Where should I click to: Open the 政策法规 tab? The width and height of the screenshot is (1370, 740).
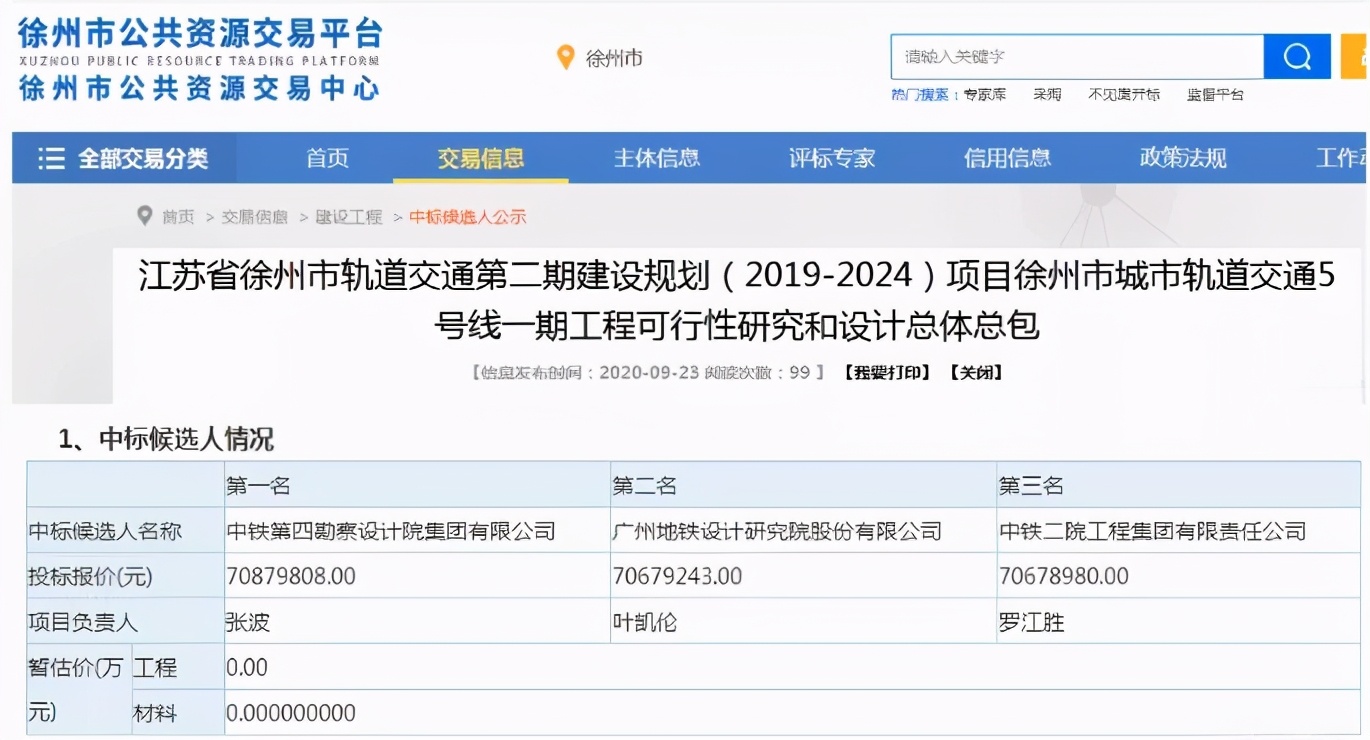pos(1183,158)
